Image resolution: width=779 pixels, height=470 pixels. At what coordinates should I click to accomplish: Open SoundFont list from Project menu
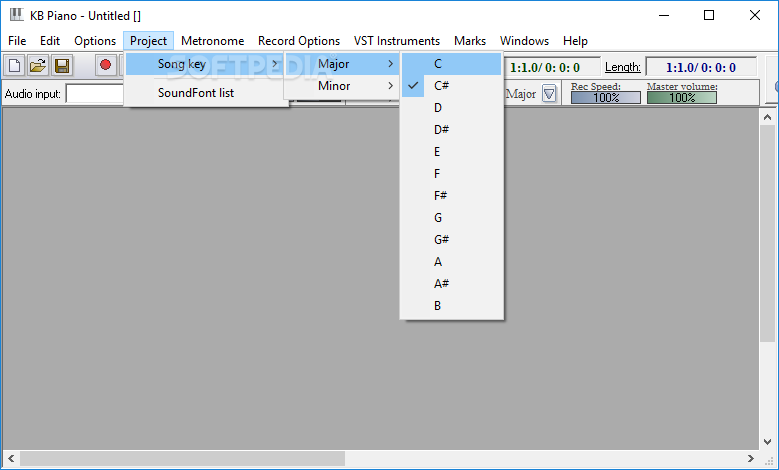point(206,93)
